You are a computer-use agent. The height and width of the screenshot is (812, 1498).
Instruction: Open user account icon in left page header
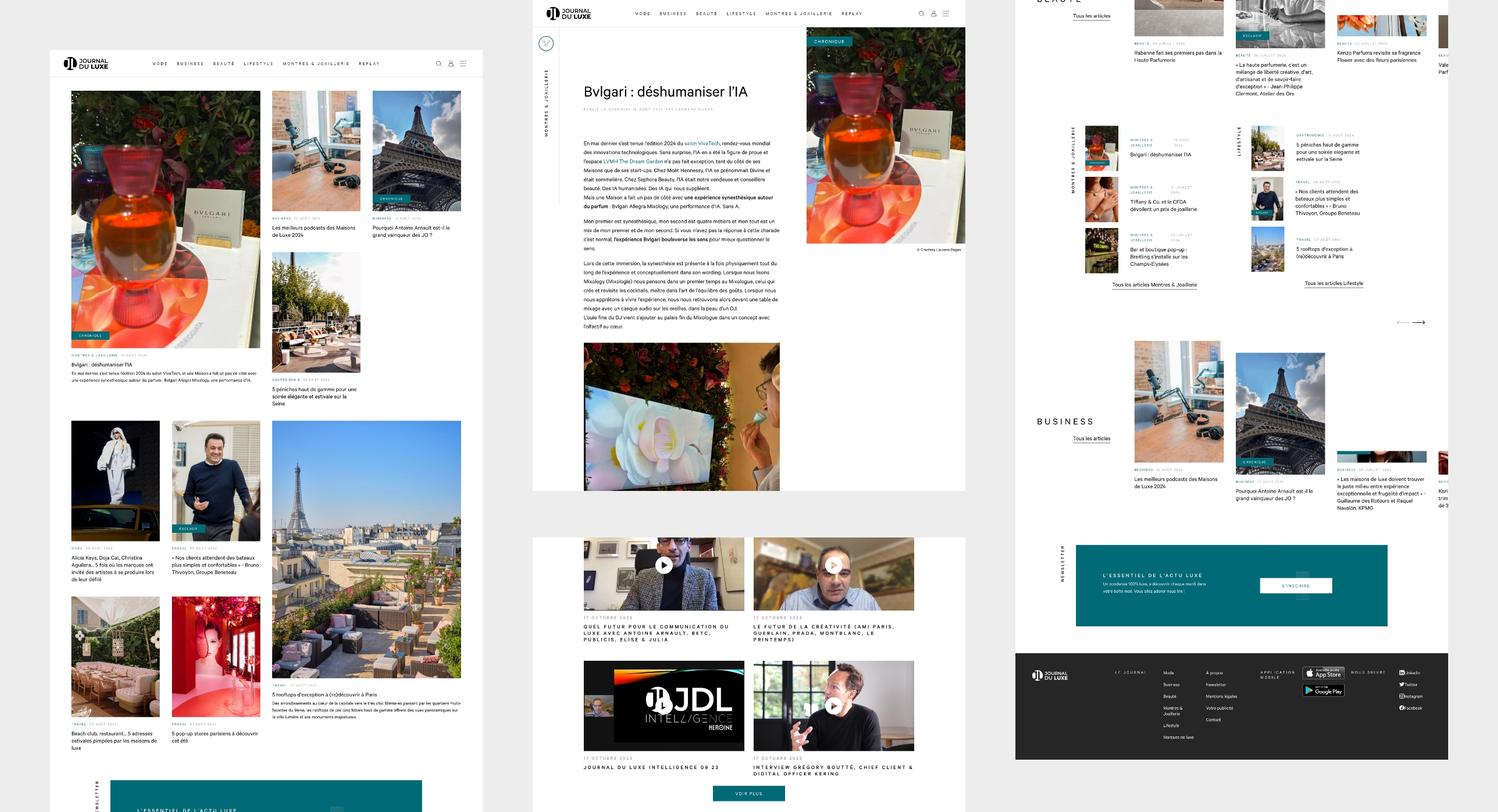point(451,64)
